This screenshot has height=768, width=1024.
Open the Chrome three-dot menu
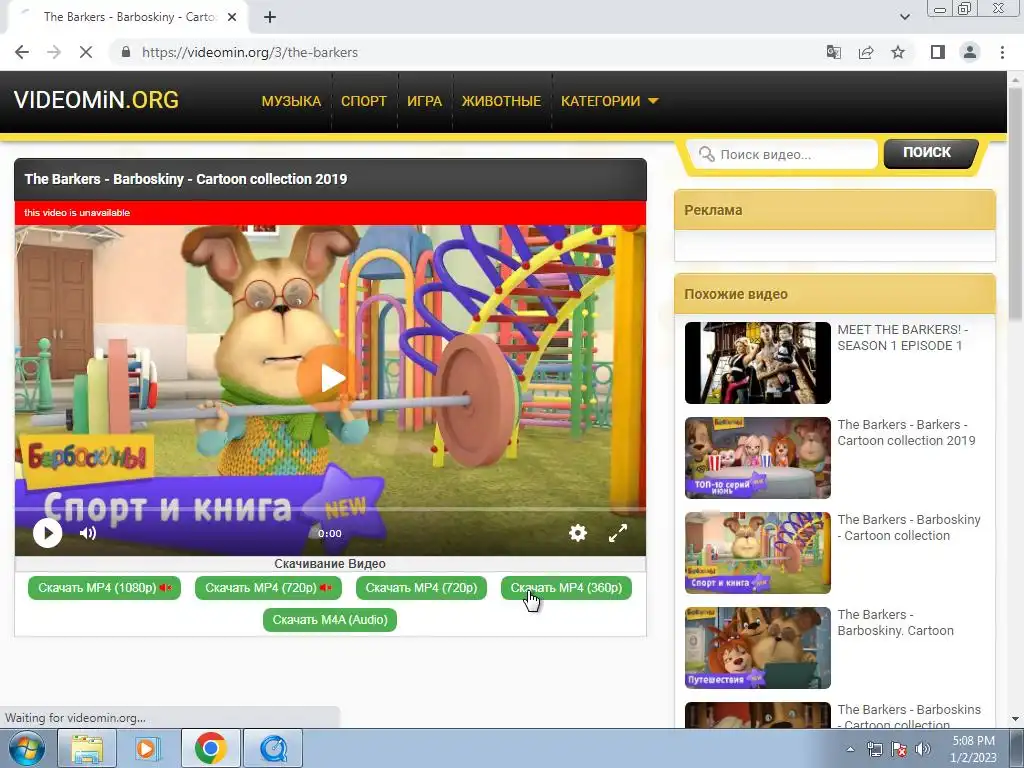1002,52
